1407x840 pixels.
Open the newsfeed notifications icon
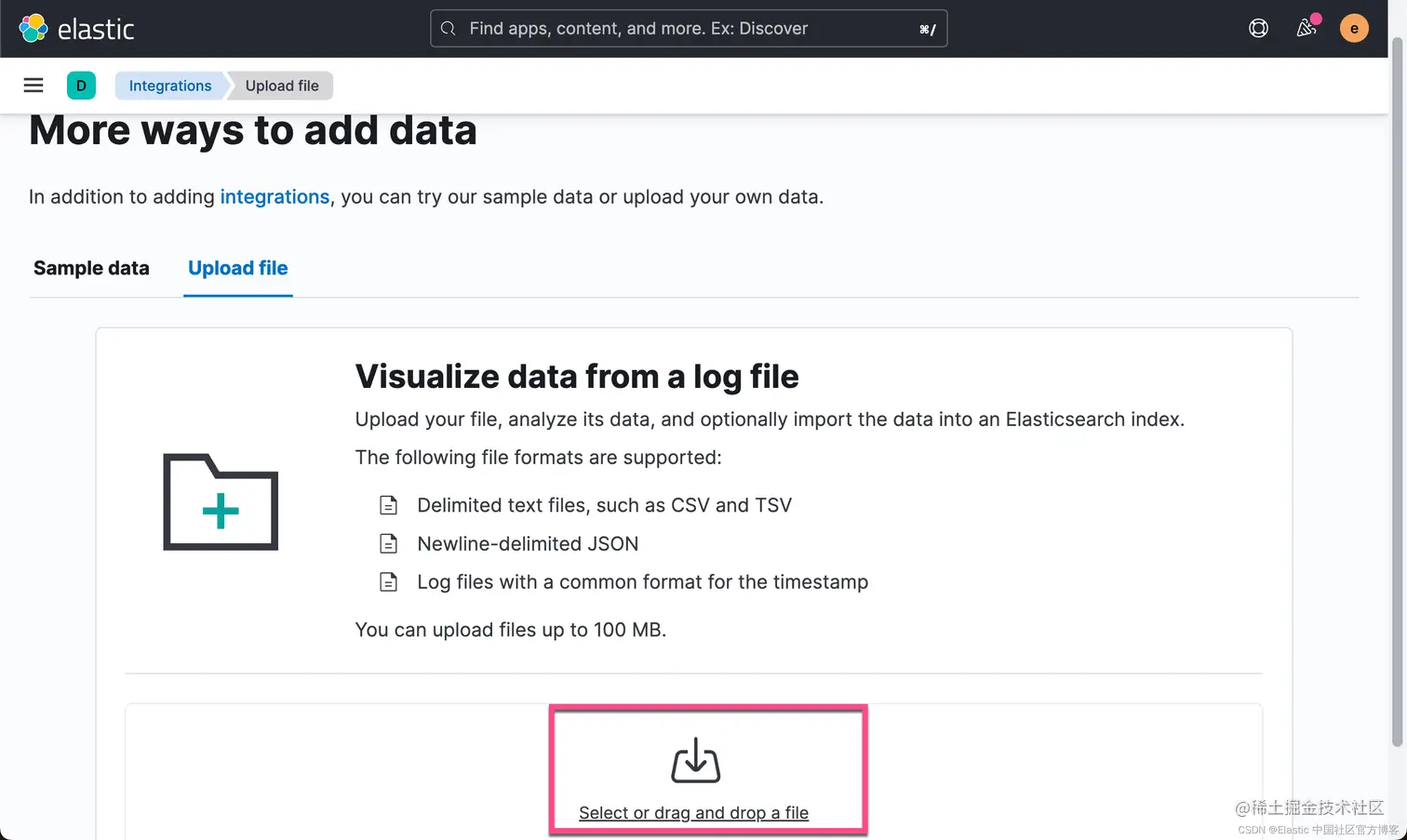(1306, 29)
